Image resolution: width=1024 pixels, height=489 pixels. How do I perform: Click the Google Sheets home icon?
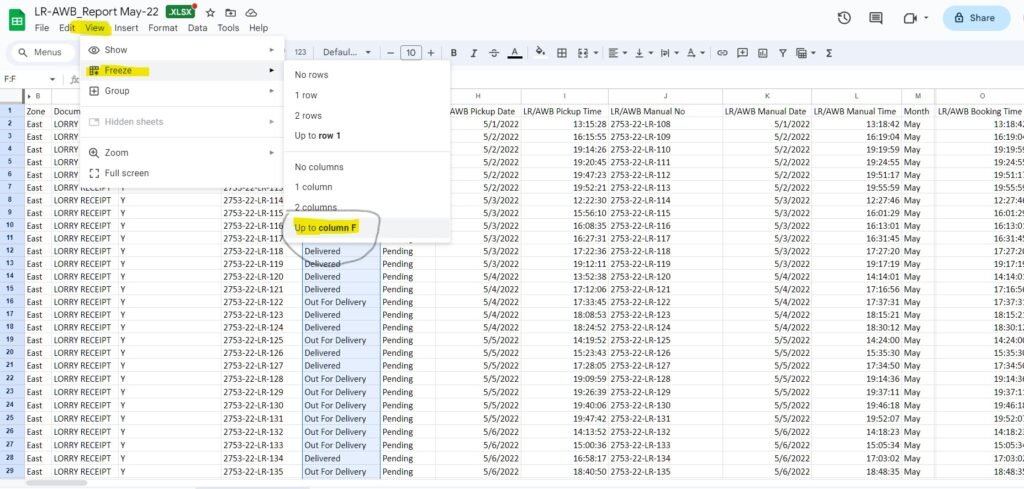[x=17, y=20]
